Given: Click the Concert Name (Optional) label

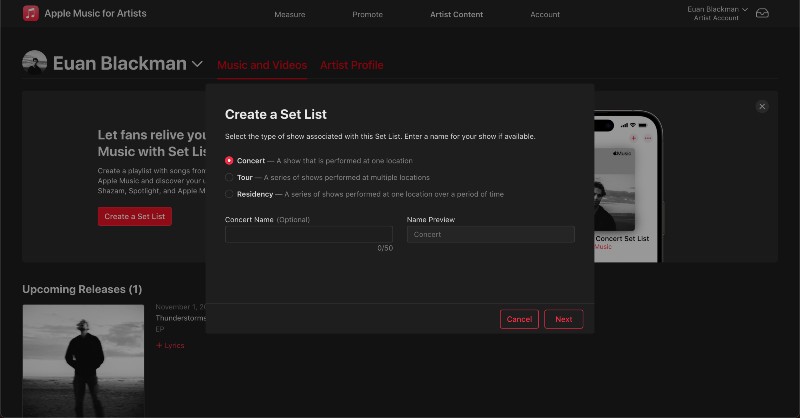Looking at the screenshot, I should click(267, 219).
